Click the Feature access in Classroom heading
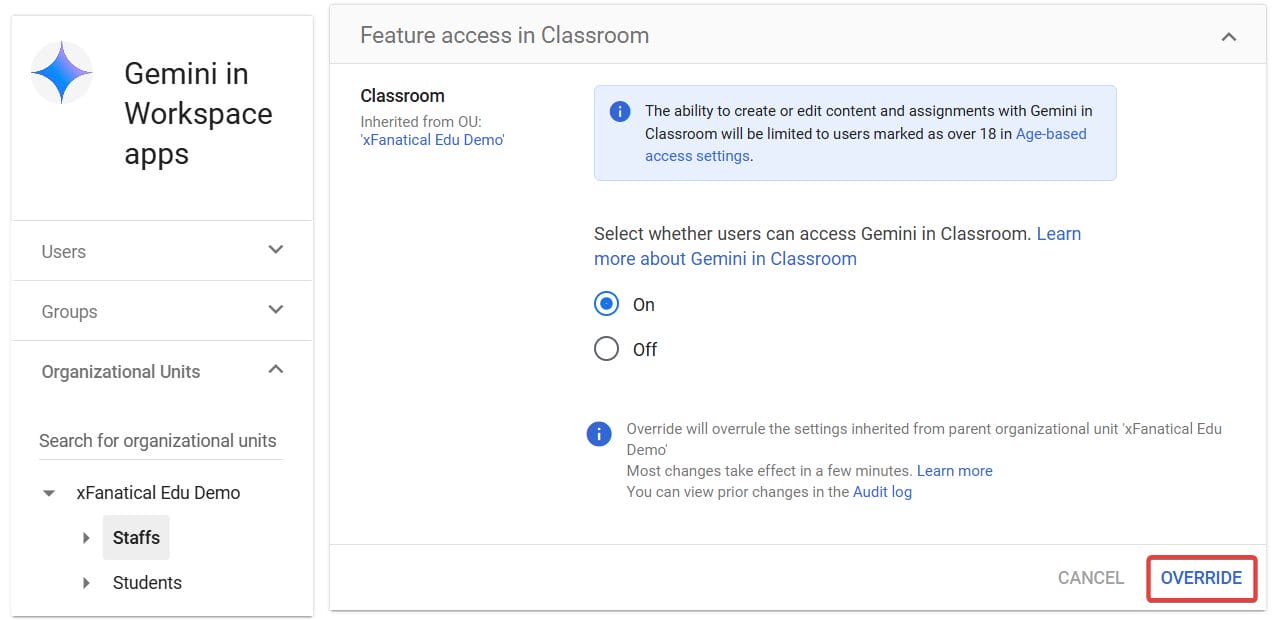Viewport: 1277px width, 620px height. click(x=505, y=35)
